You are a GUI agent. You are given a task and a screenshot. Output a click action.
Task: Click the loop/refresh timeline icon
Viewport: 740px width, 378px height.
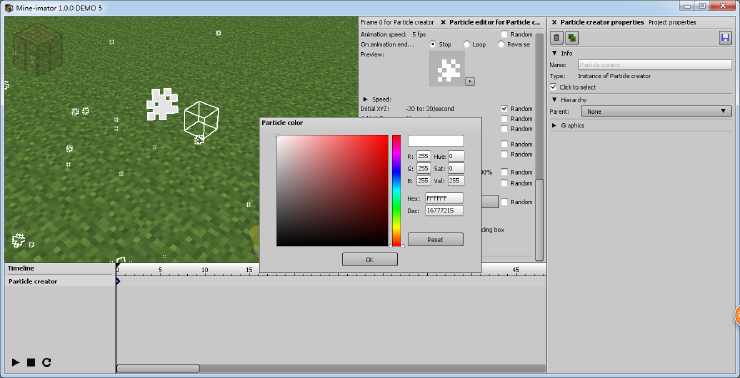(46, 362)
